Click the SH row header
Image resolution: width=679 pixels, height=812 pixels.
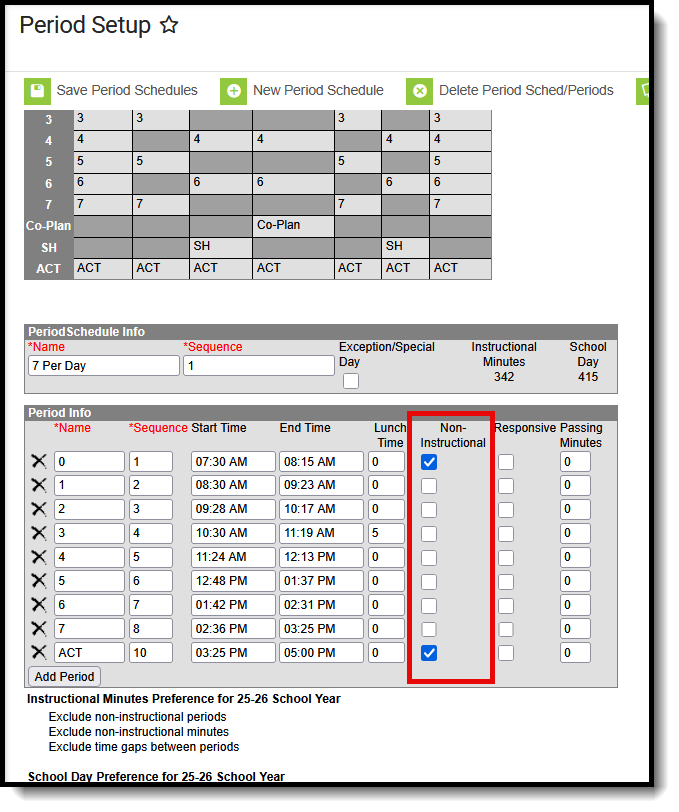[x=49, y=248]
